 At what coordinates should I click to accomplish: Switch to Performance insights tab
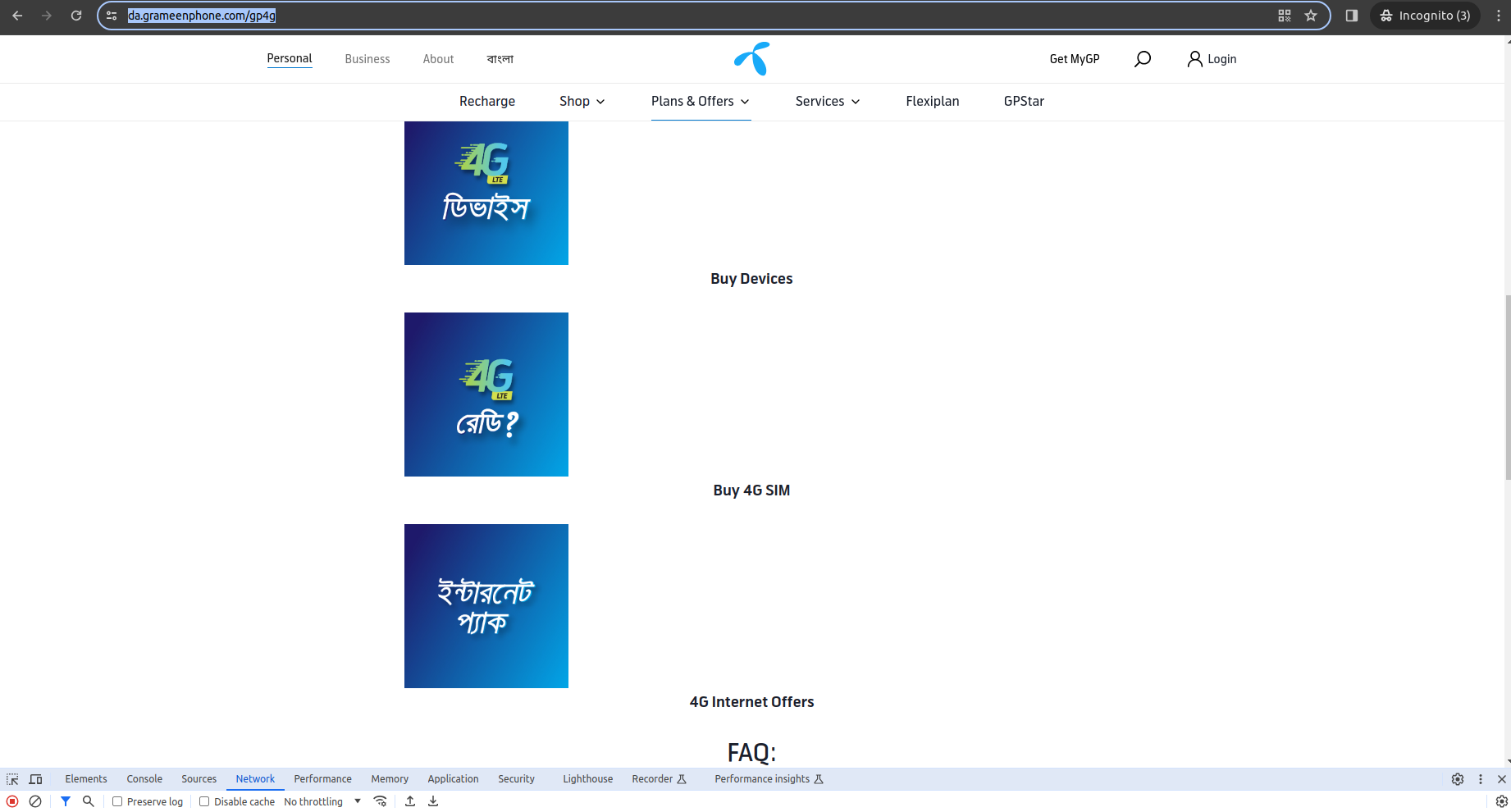(x=769, y=779)
